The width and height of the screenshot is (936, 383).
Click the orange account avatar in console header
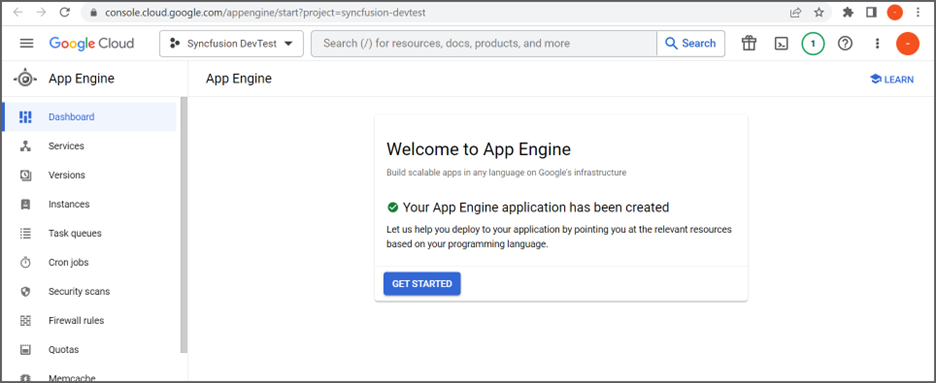tap(908, 43)
